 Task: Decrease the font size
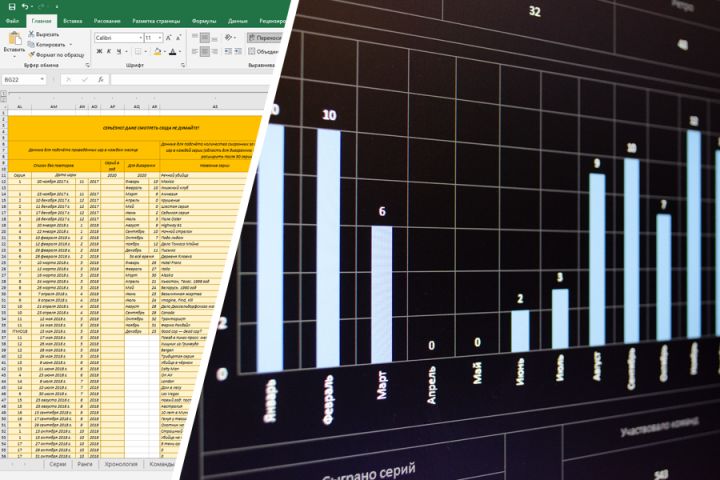(179, 38)
